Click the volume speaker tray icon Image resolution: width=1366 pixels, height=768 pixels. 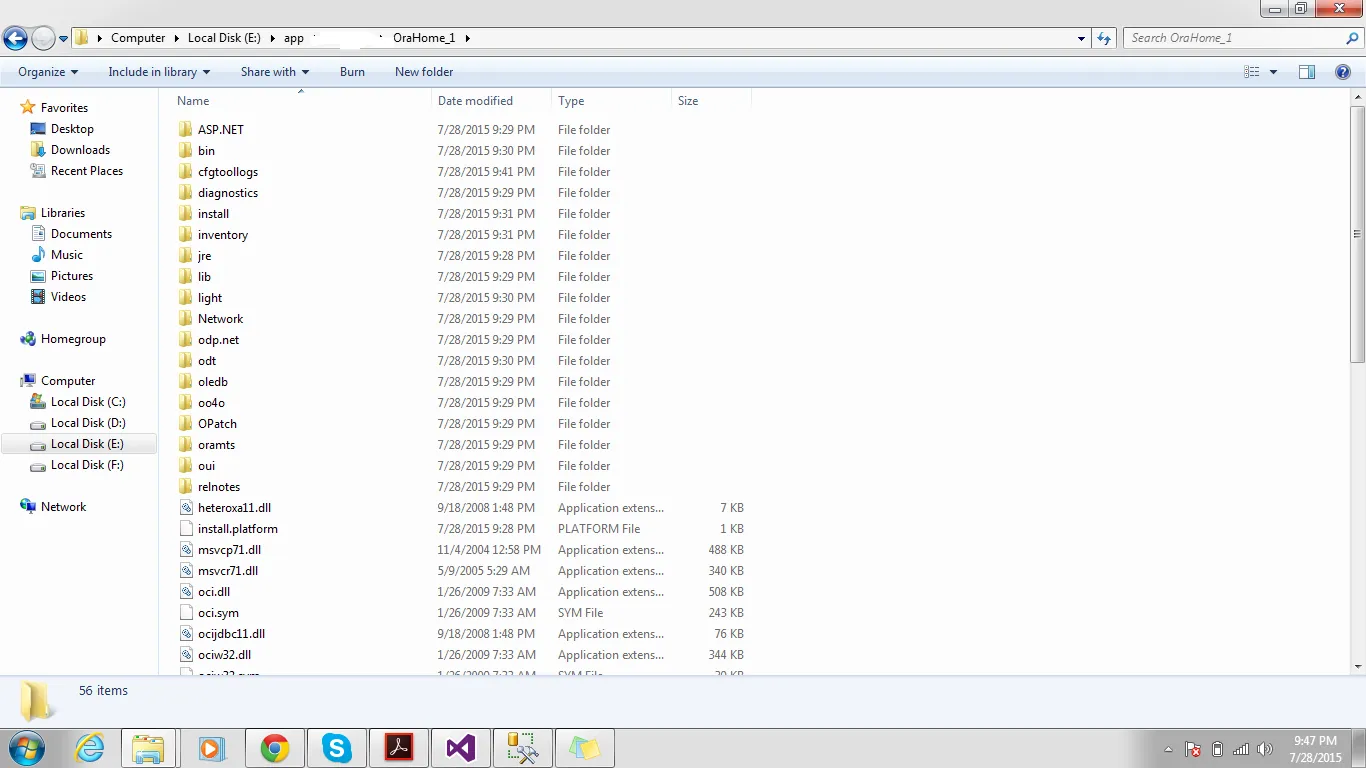point(1265,749)
